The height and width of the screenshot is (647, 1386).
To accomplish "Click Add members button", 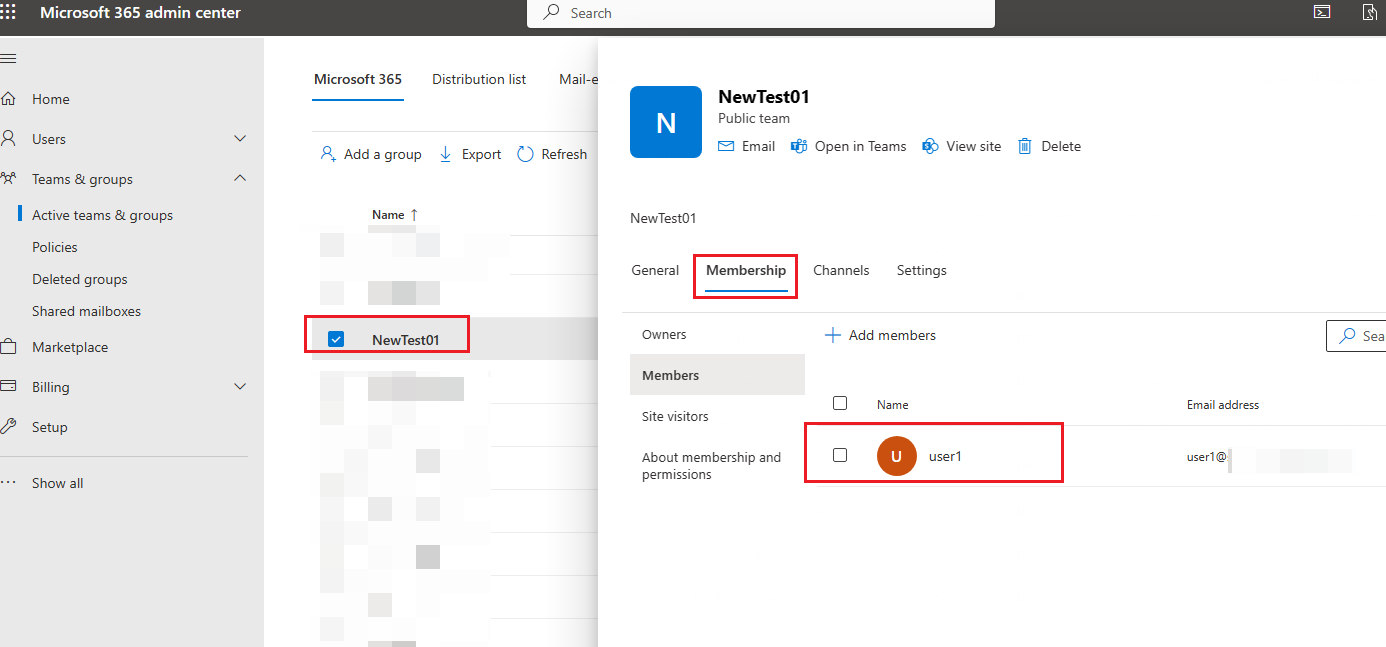I will [x=880, y=335].
